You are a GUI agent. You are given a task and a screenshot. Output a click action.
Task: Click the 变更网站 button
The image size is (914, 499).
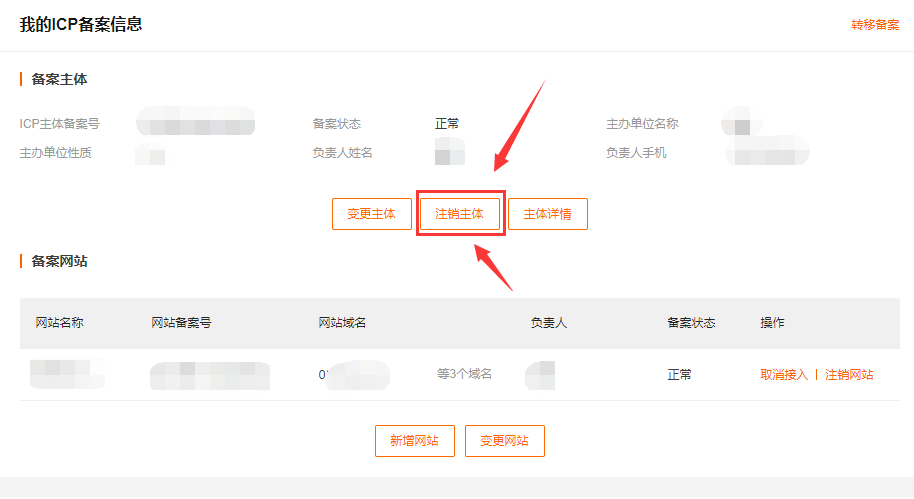pos(505,441)
